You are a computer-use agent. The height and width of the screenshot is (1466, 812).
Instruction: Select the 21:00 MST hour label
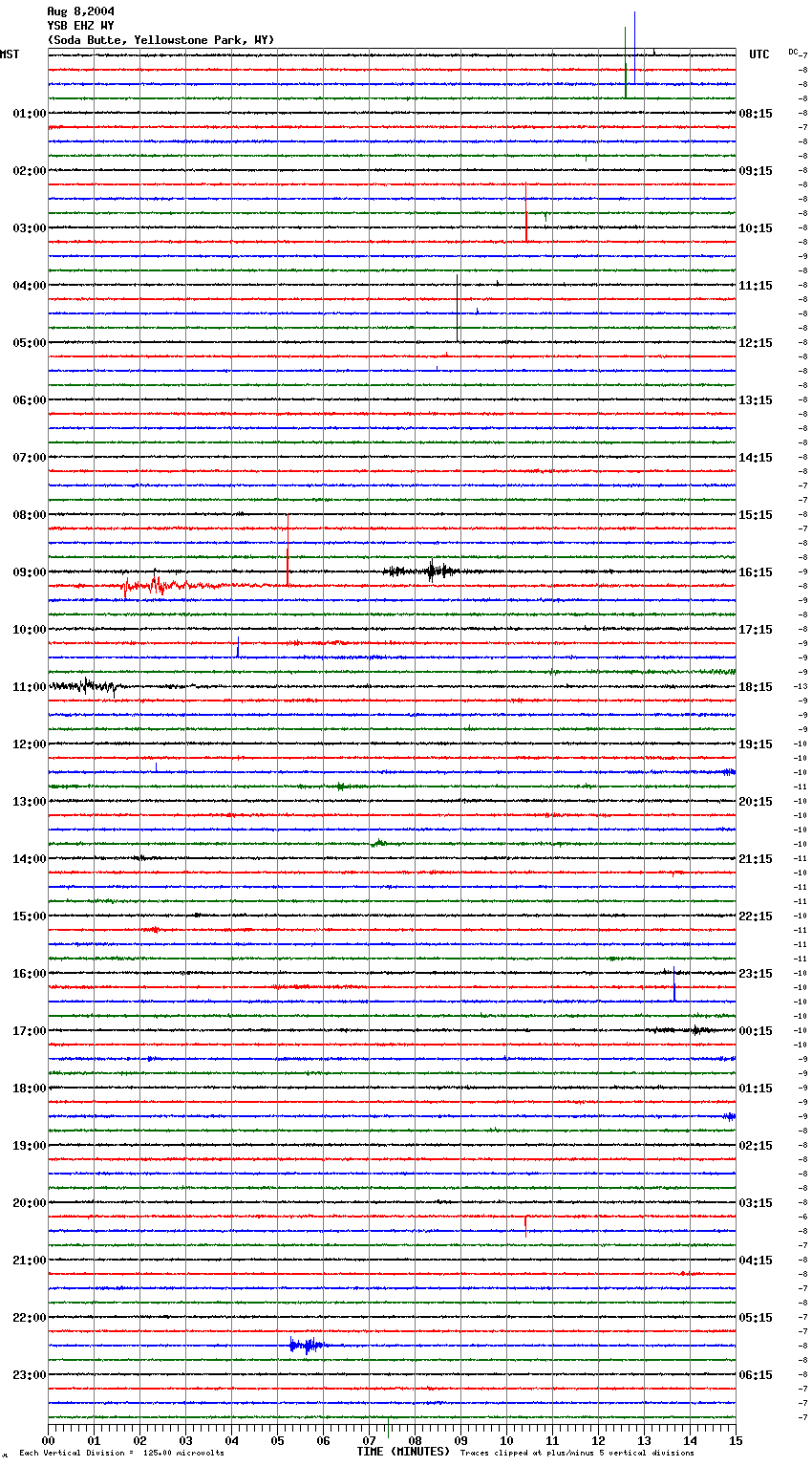(x=30, y=1261)
